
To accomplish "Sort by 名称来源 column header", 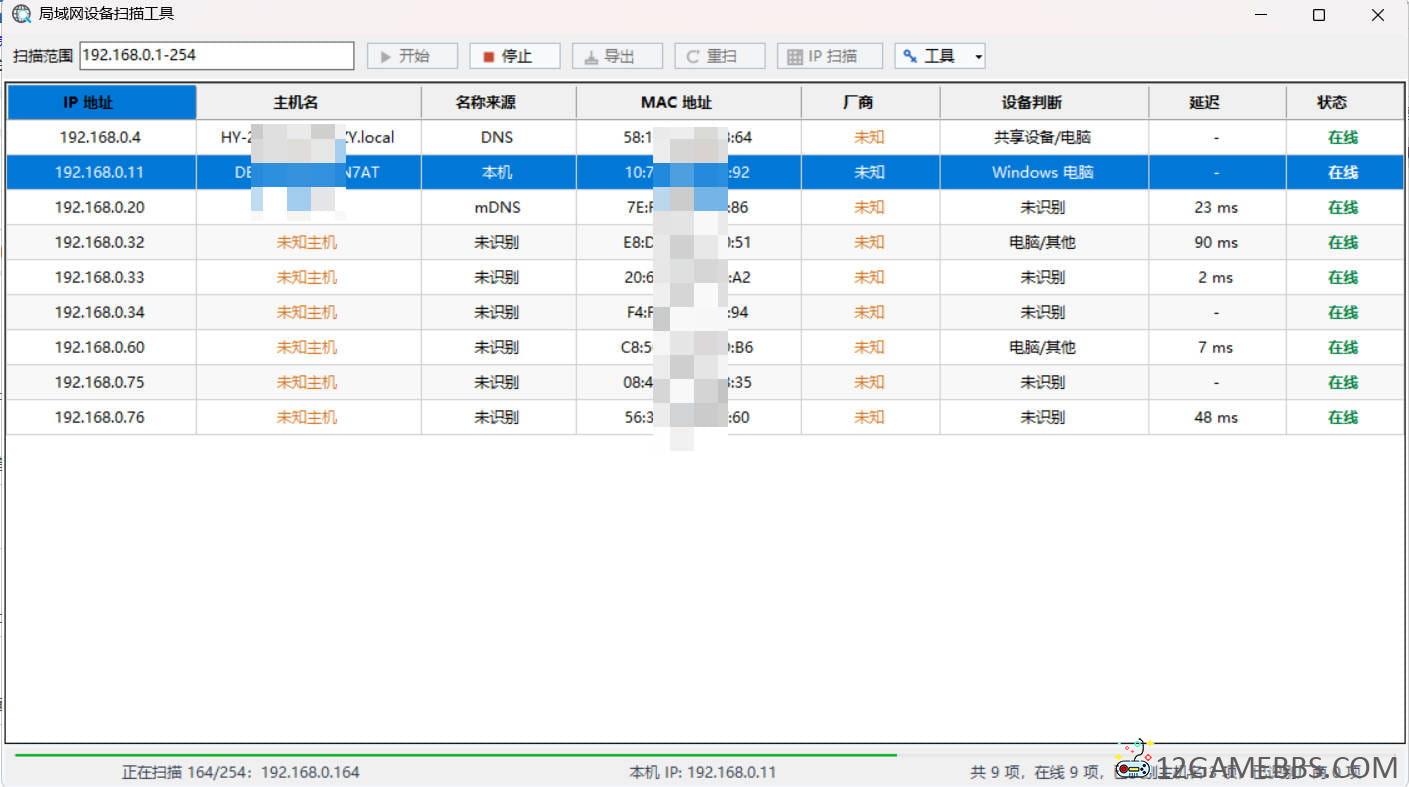I will (498, 102).
